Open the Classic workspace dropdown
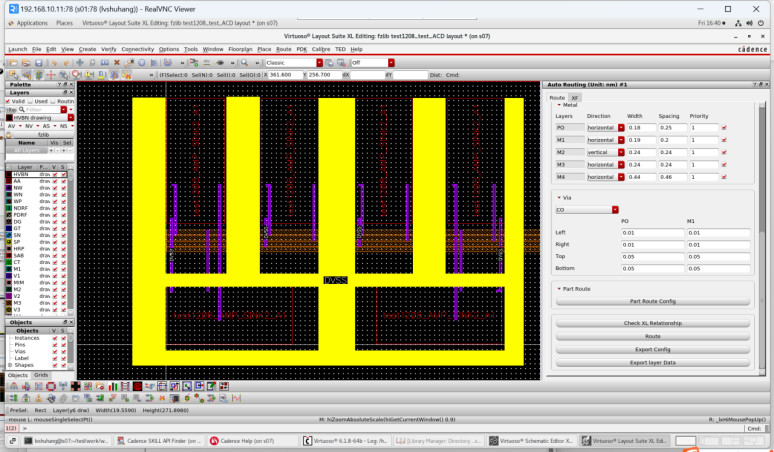The height and width of the screenshot is (452, 774). [319, 63]
